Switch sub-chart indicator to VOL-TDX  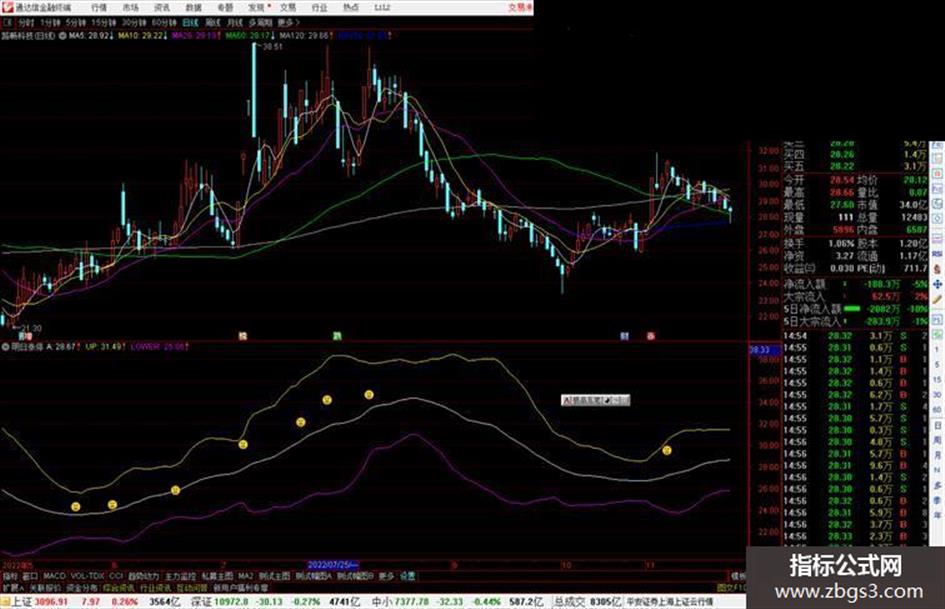88,576
